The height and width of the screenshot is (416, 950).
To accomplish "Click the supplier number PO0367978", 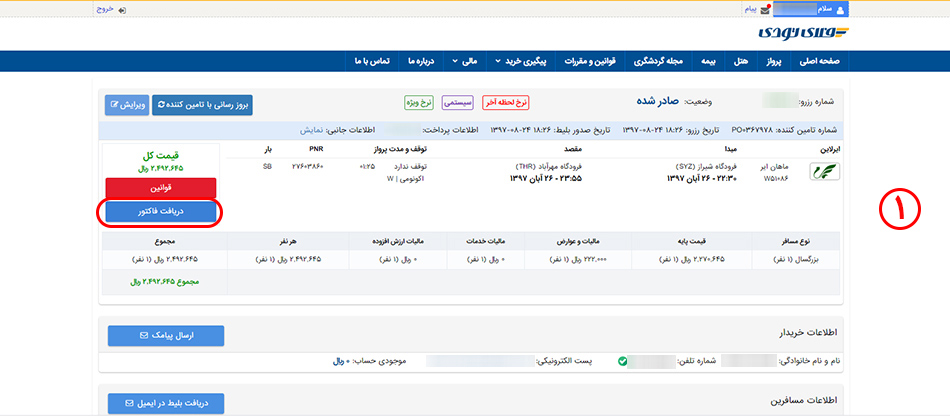I will click(750, 130).
